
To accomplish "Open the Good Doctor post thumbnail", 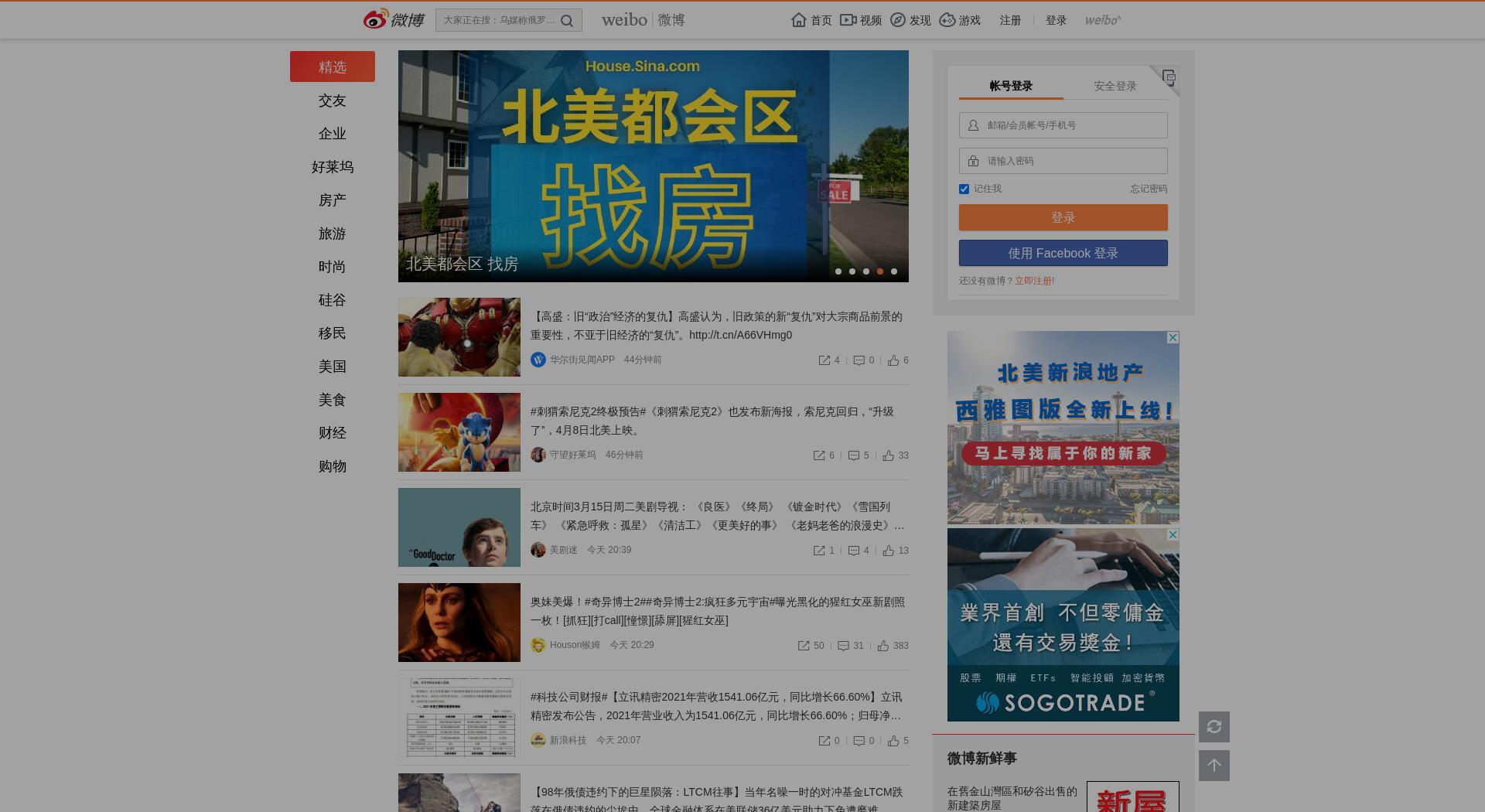I will pyautogui.click(x=459, y=527).
